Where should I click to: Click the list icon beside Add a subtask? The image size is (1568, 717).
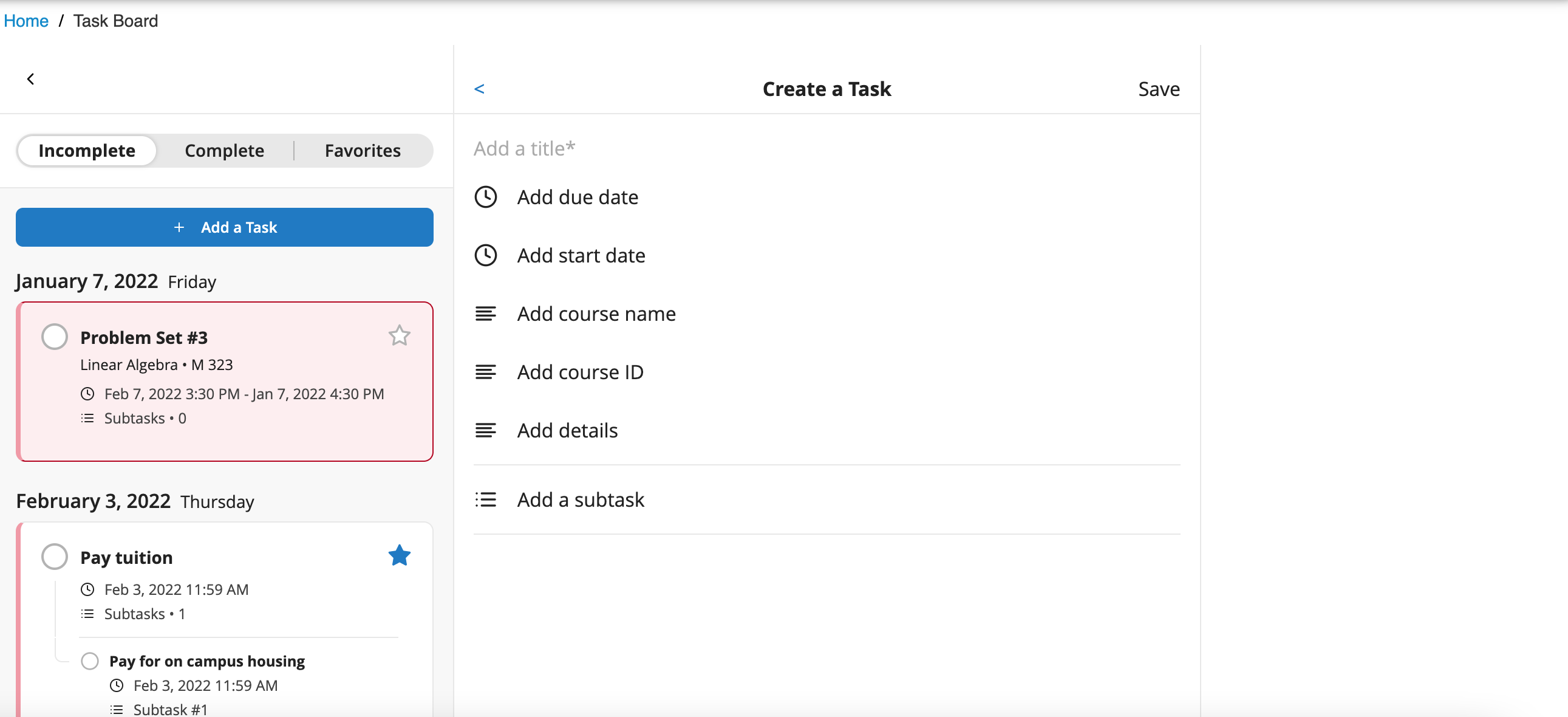coord(486,499)
